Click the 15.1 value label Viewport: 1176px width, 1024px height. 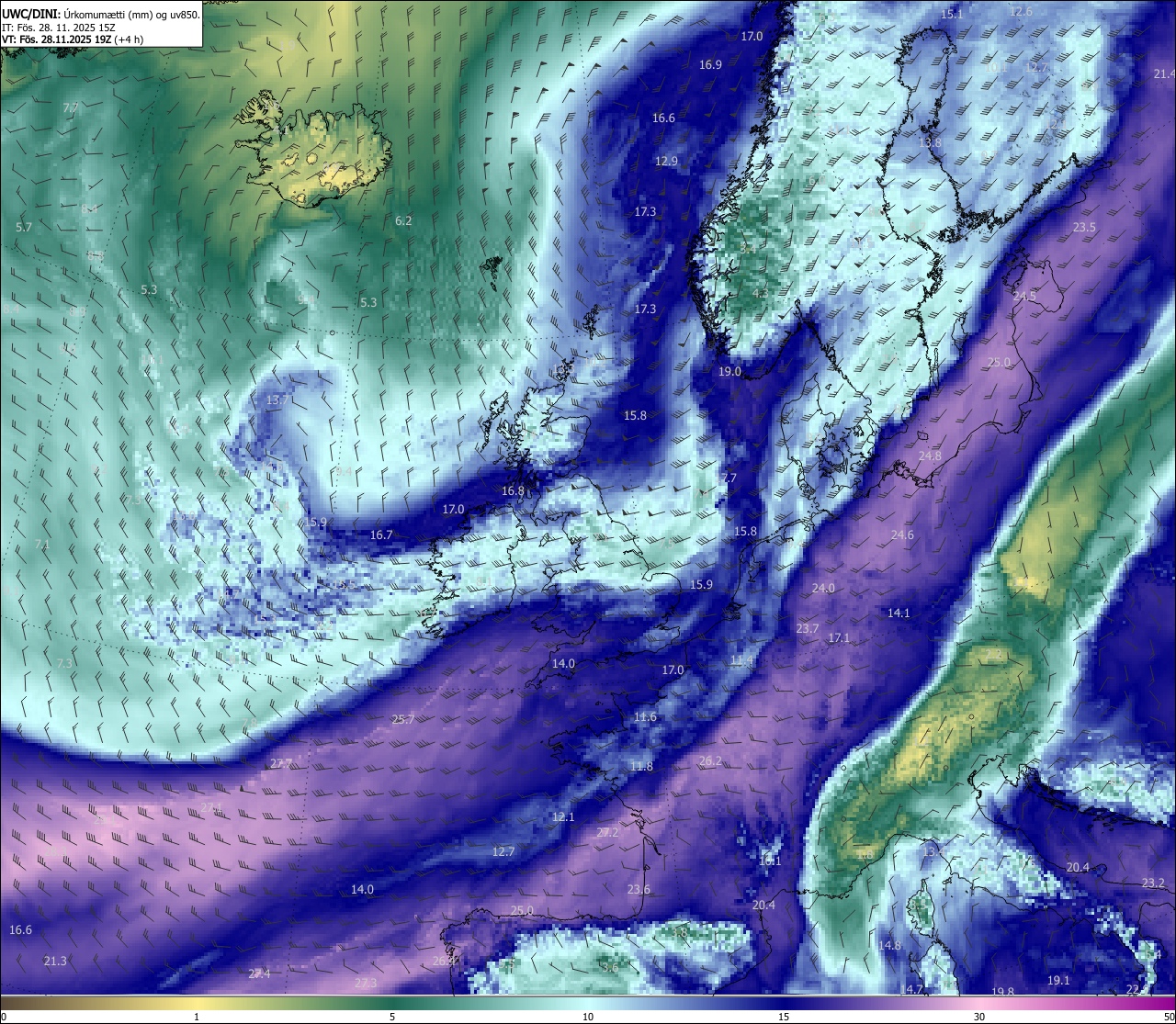point(952,14)
